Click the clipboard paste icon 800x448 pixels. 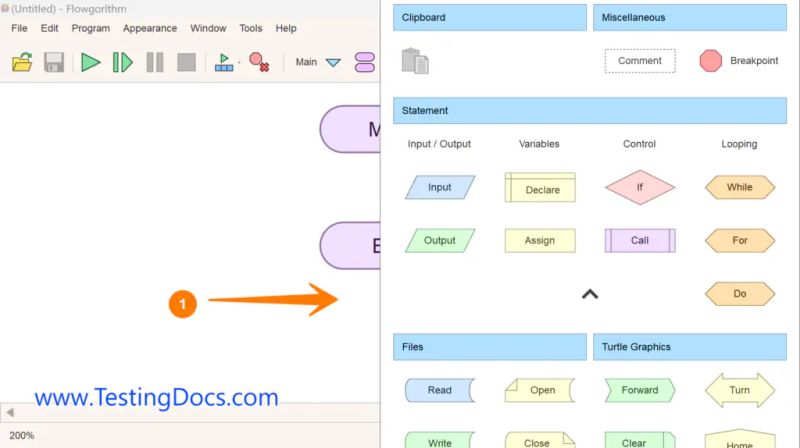415,61
